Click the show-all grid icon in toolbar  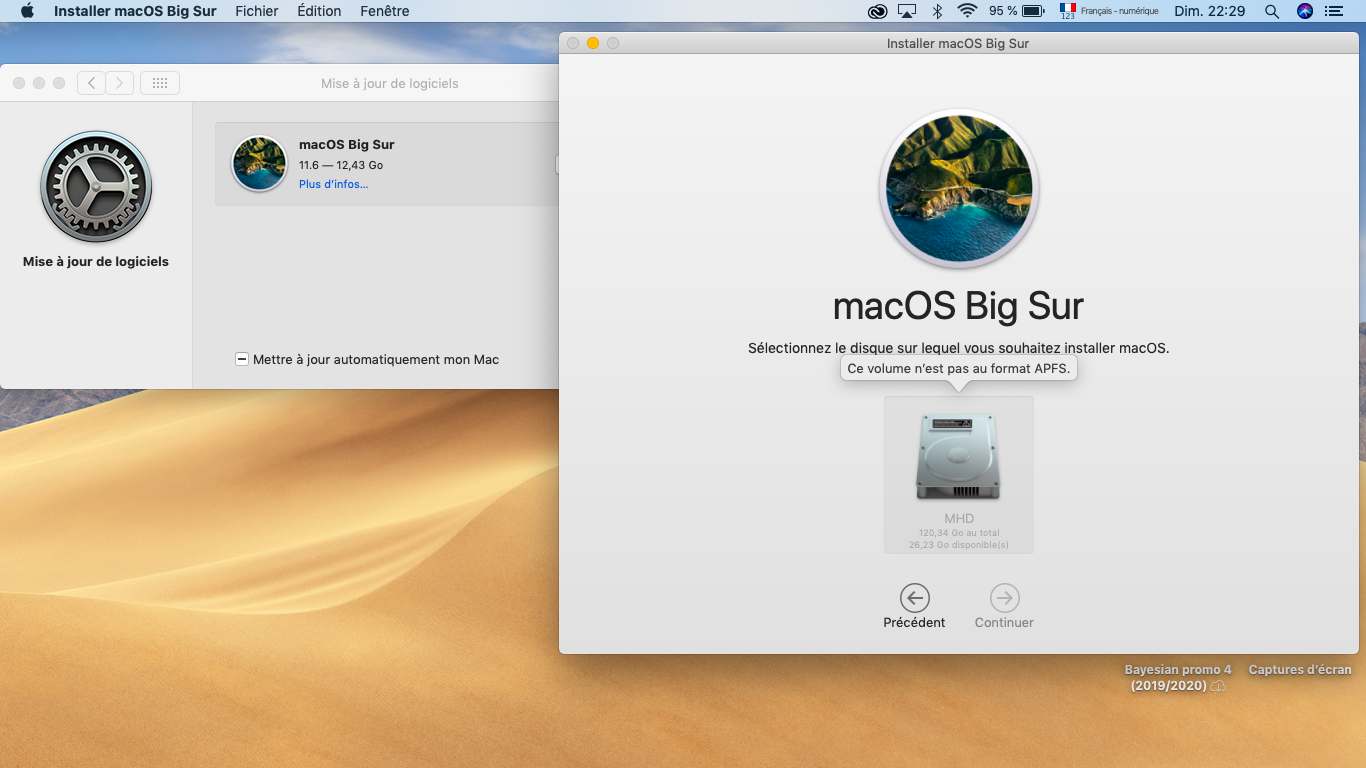[160, 83]
